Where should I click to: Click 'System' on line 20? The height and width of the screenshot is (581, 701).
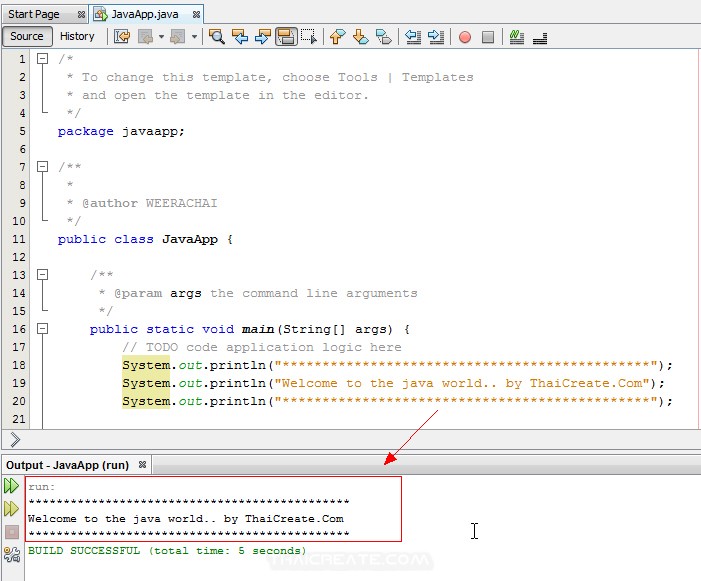146,401
